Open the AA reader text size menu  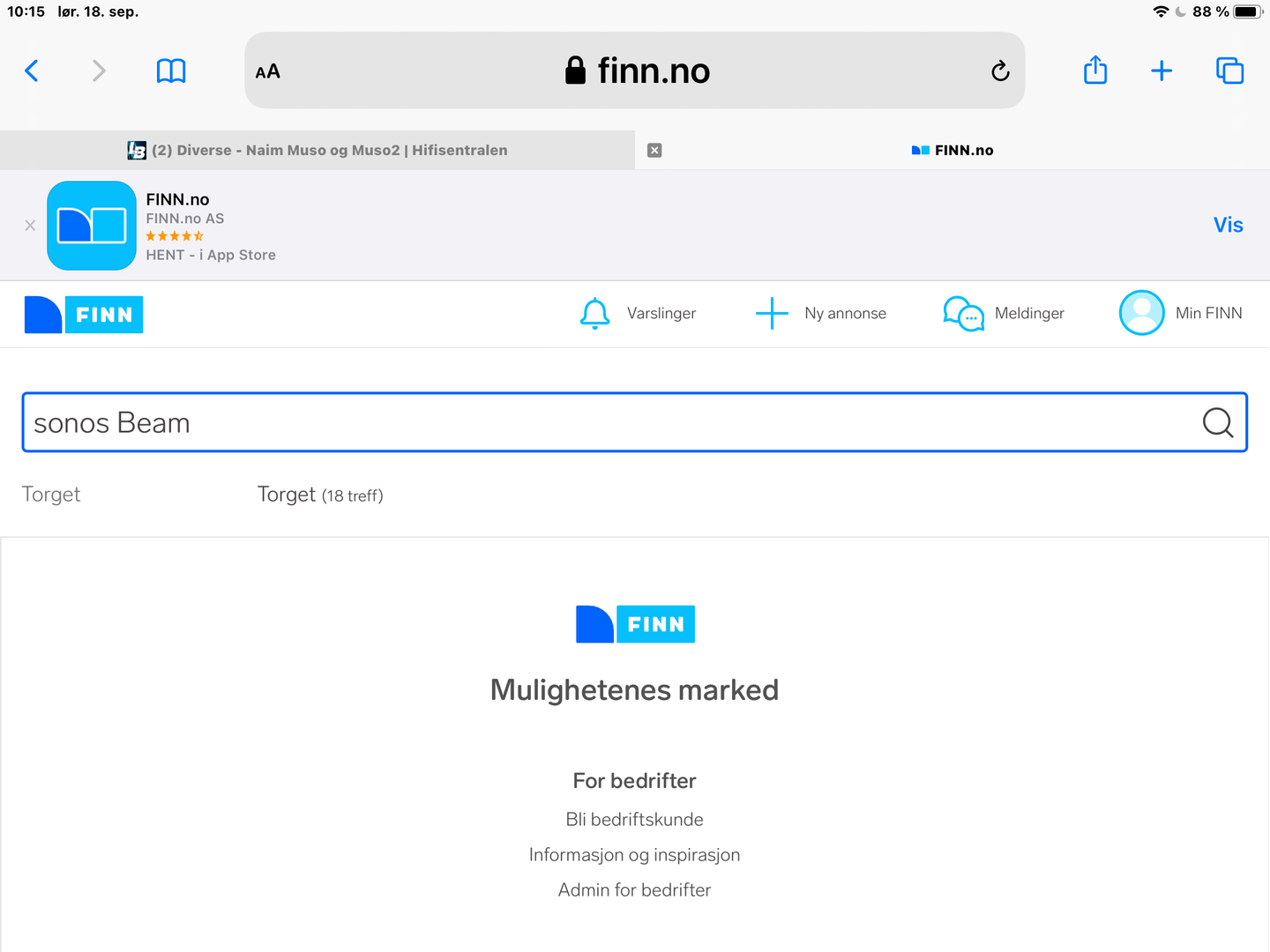[267, 71]
